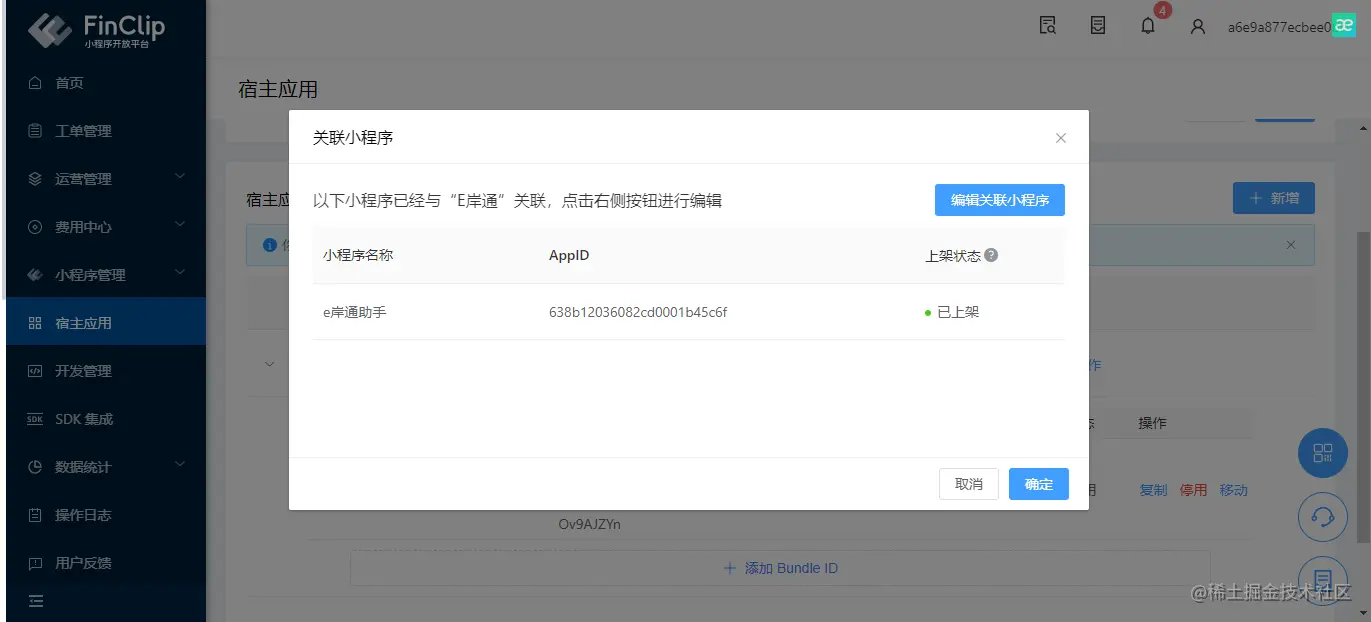Open 工单管理 menu item
1371x622 pixels.
click(106, 131)
